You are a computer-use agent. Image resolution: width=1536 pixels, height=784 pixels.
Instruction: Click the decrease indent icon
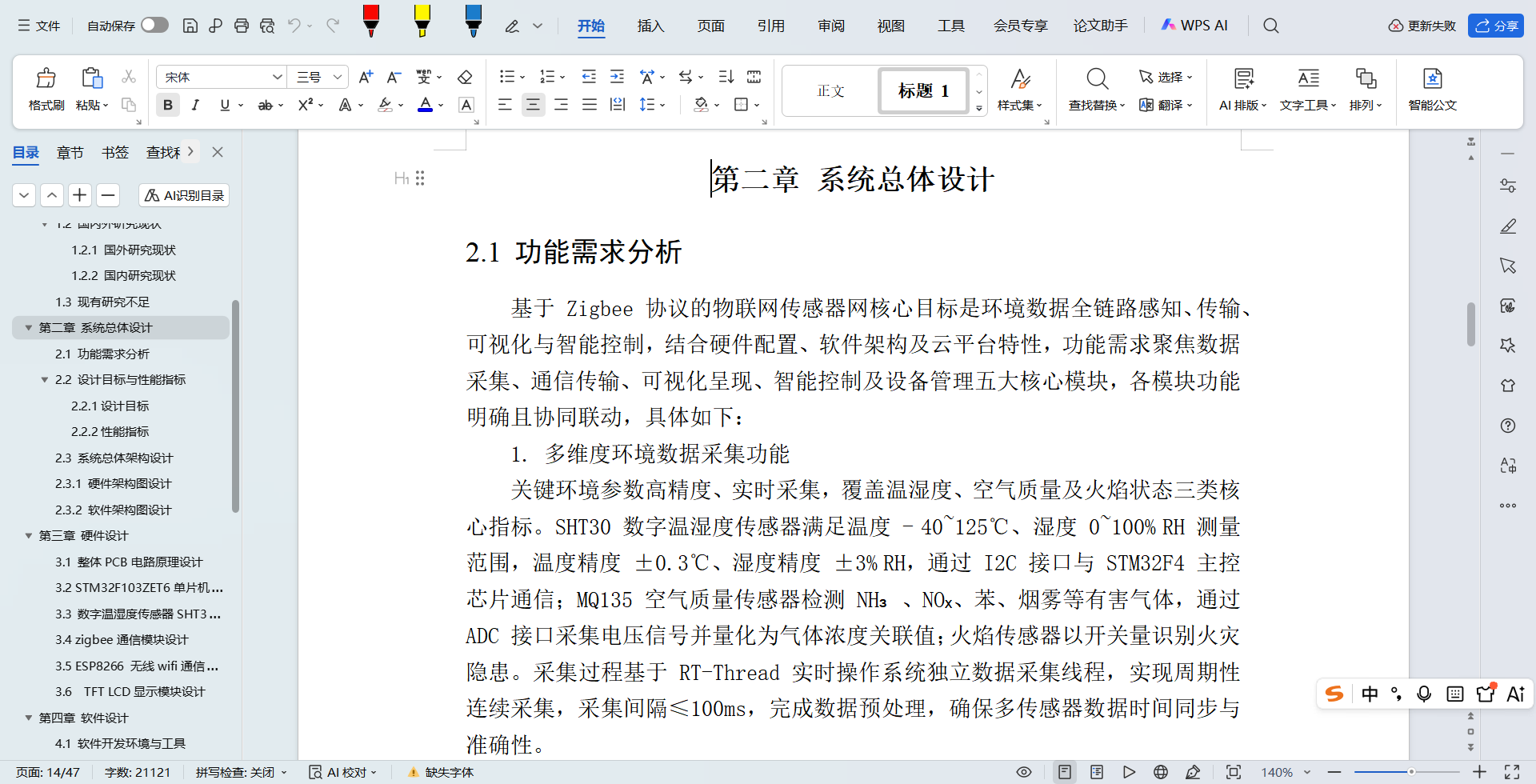[589, 77]
